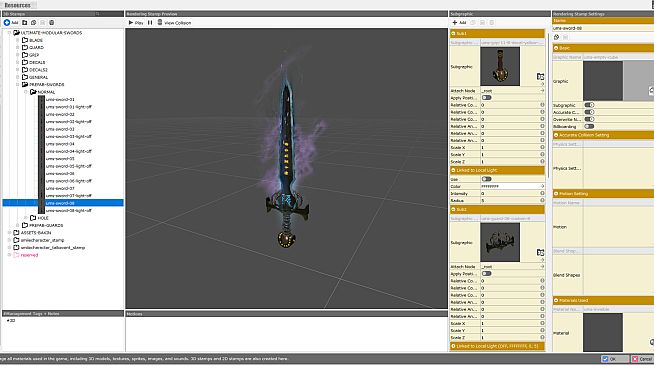
Task: Toggle the Accurate C... switch in Basic
Action: (589, 112)
